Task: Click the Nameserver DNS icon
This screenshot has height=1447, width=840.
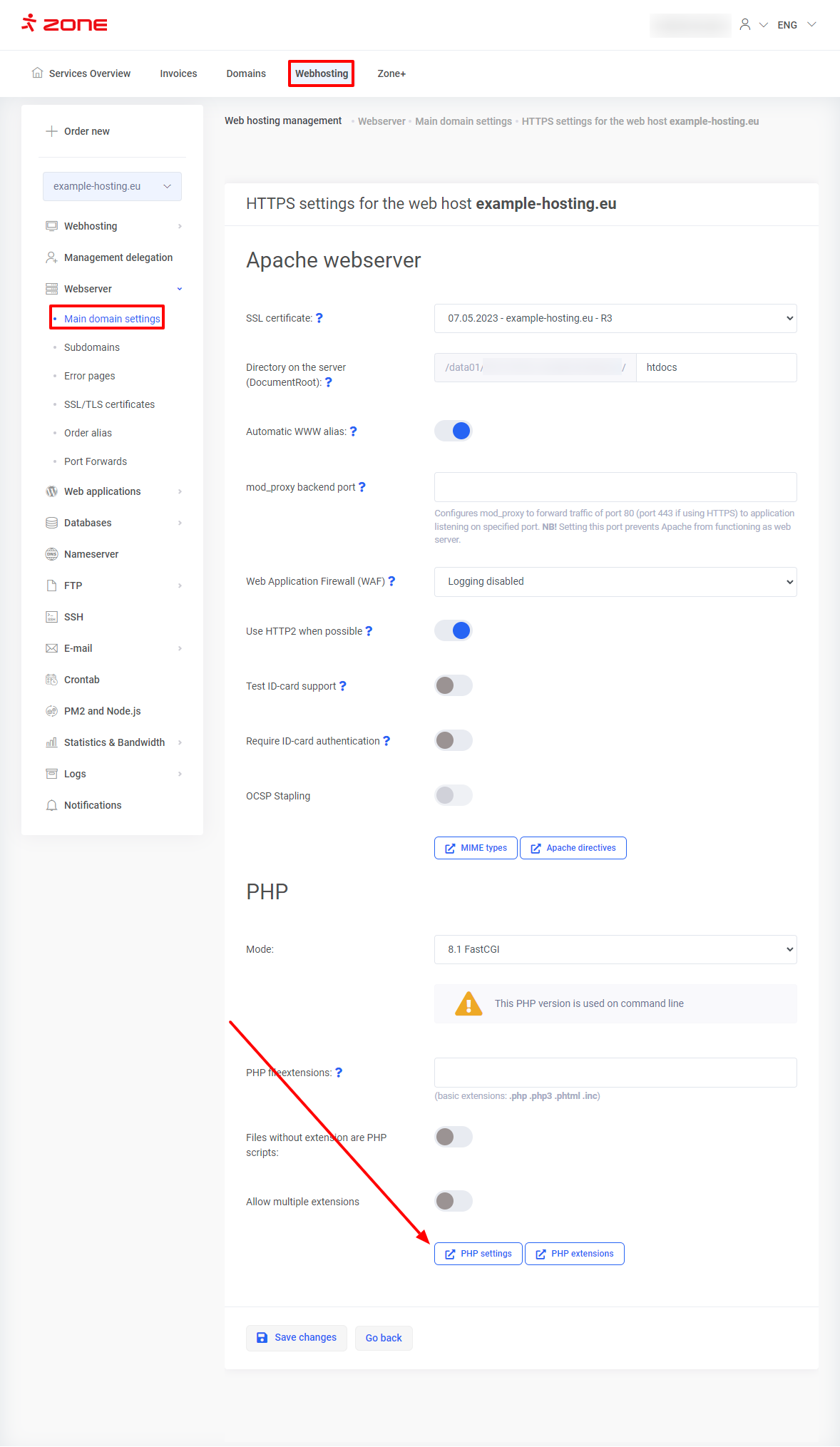Action: [x=51, y=554]
